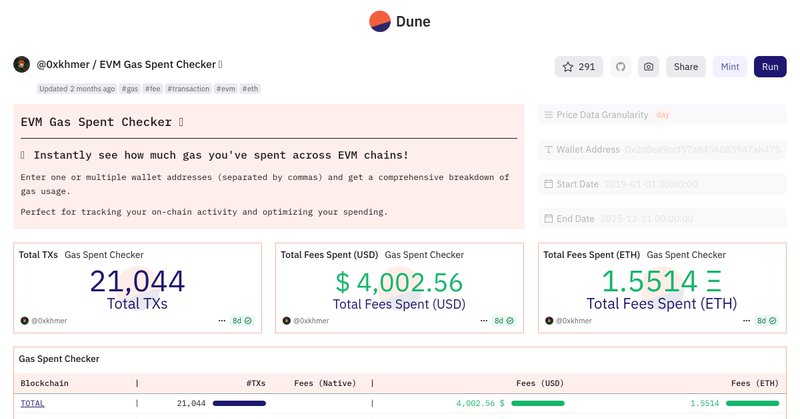Viewport: 800px width, 419px height.
Task: Click the text icon beside Wallet Address
Action: point(548,150)
